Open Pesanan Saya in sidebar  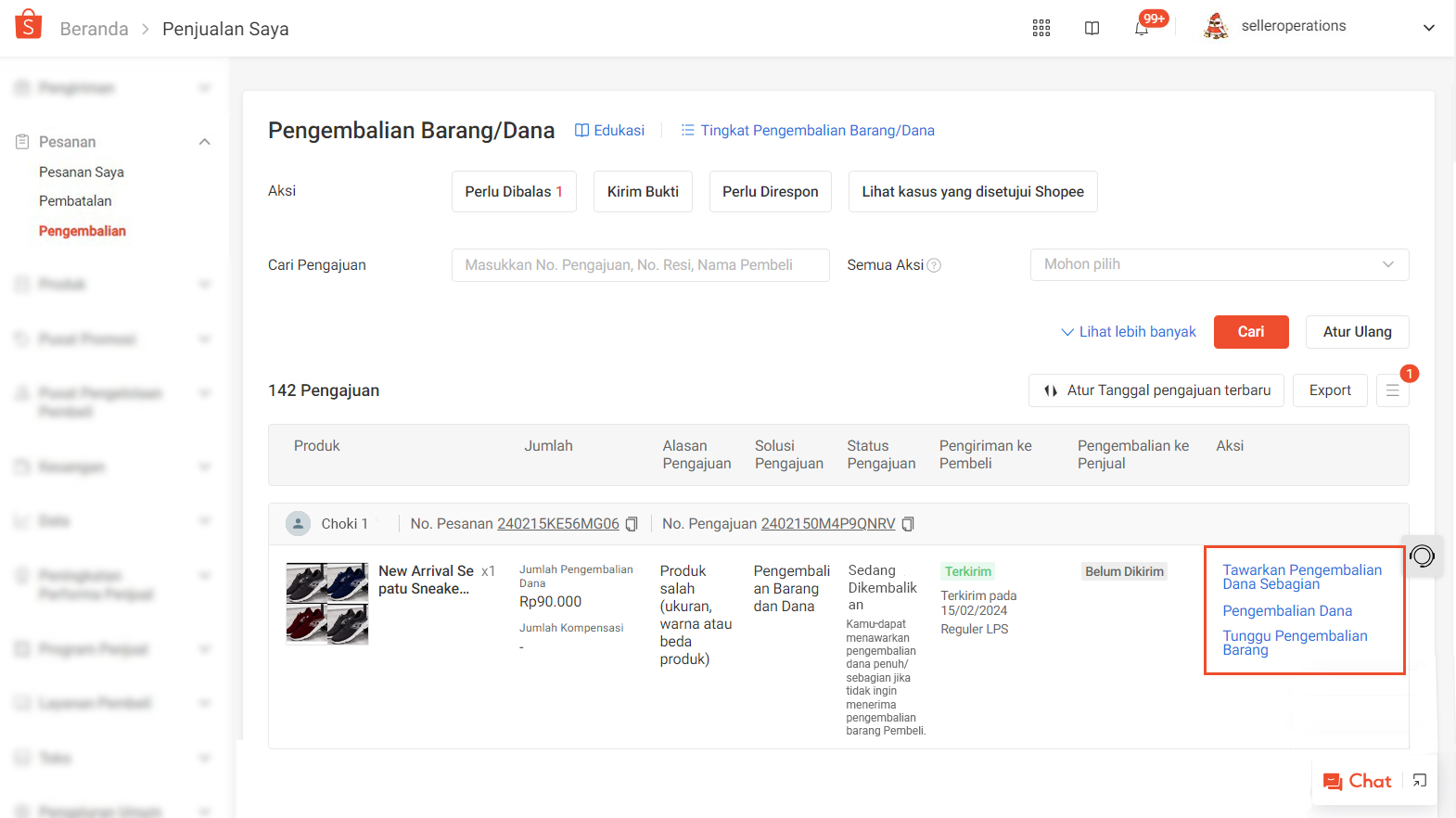(82, 173)
